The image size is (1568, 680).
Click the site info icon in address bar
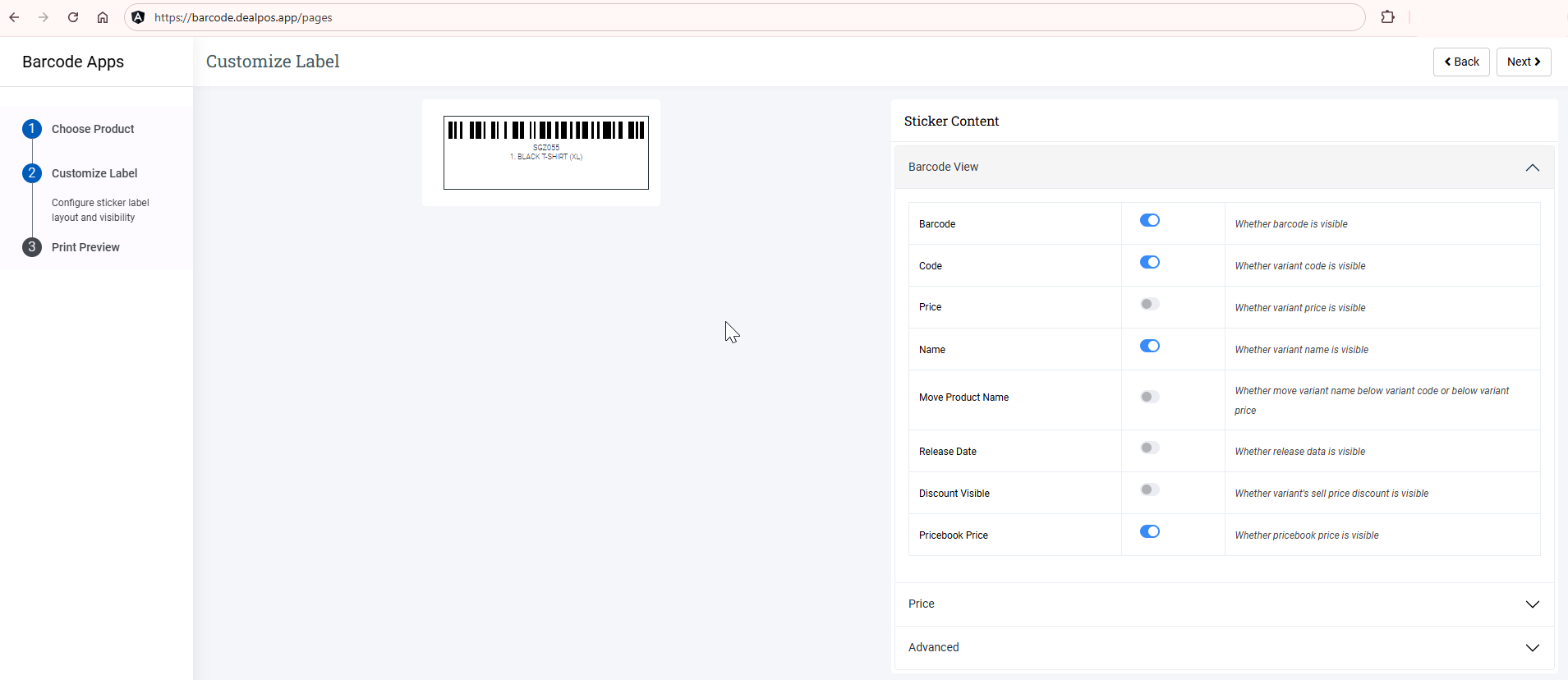pos(139,17)
